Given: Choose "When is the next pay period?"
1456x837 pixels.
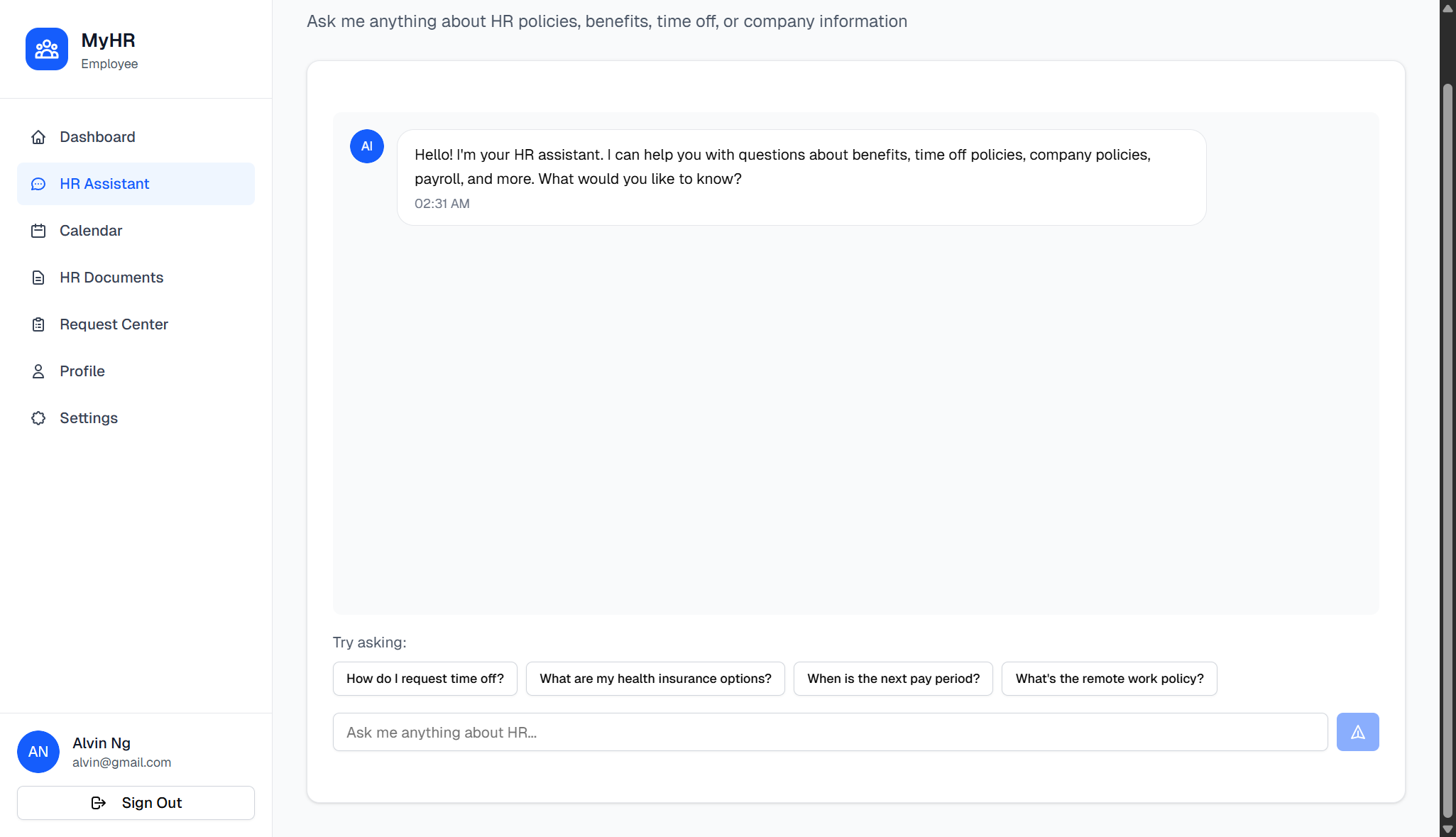Looking at the screenshot, I should coord(892,679).
